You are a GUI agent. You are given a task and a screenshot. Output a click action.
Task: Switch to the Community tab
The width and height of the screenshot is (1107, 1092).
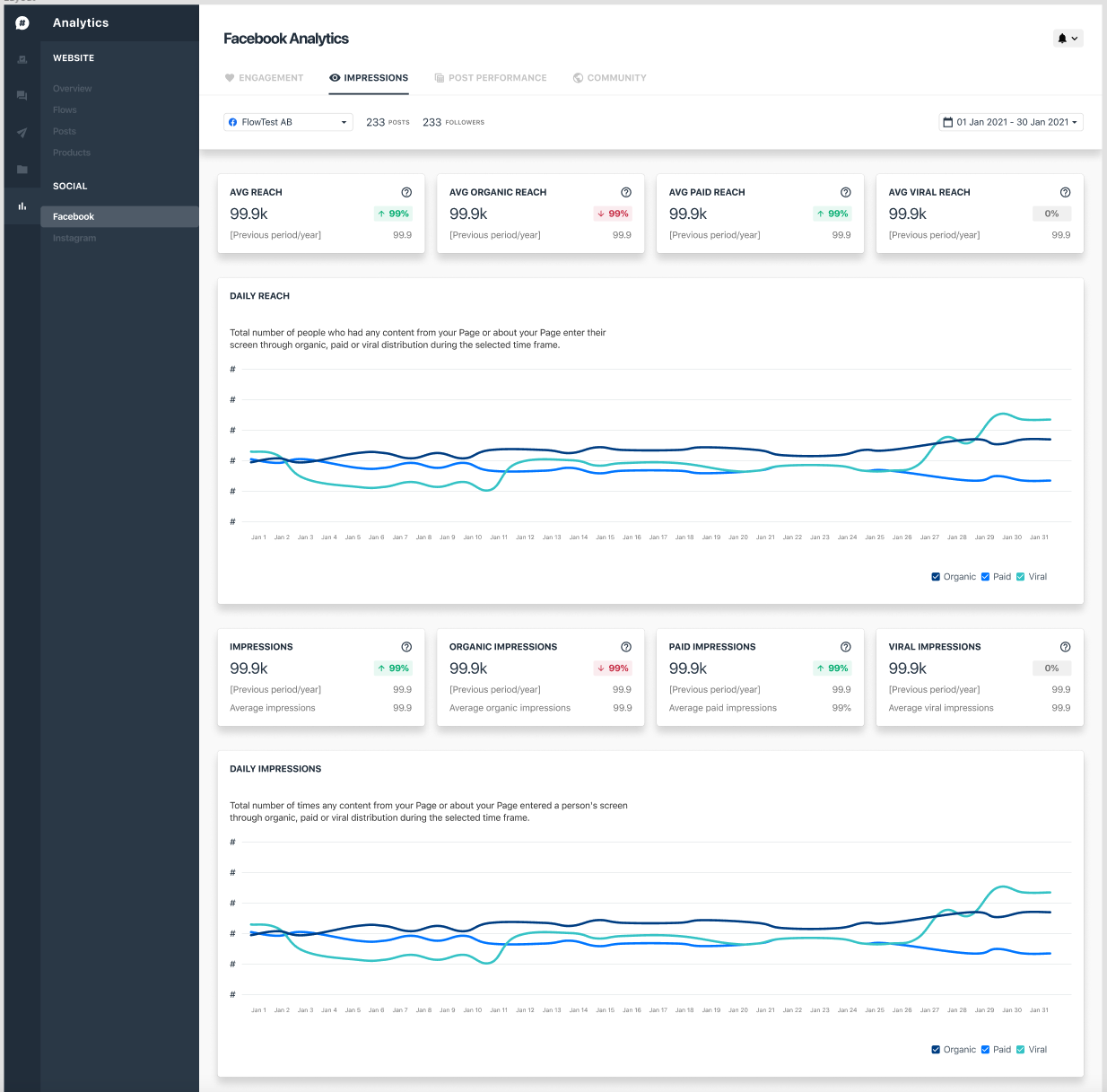point(609,78)
